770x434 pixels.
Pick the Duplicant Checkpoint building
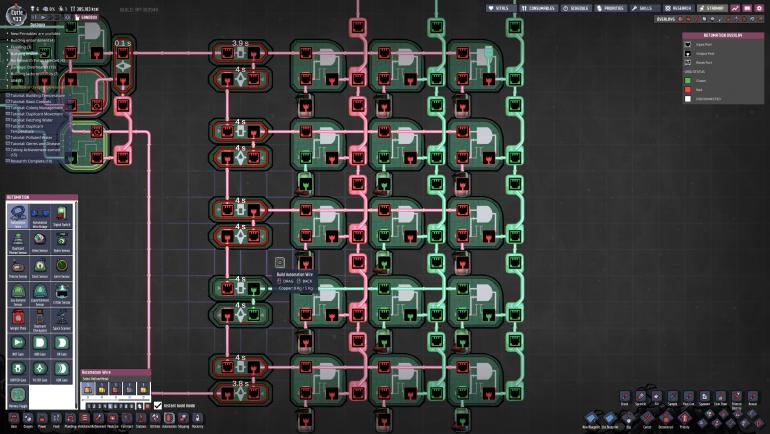tap(40, 320)
